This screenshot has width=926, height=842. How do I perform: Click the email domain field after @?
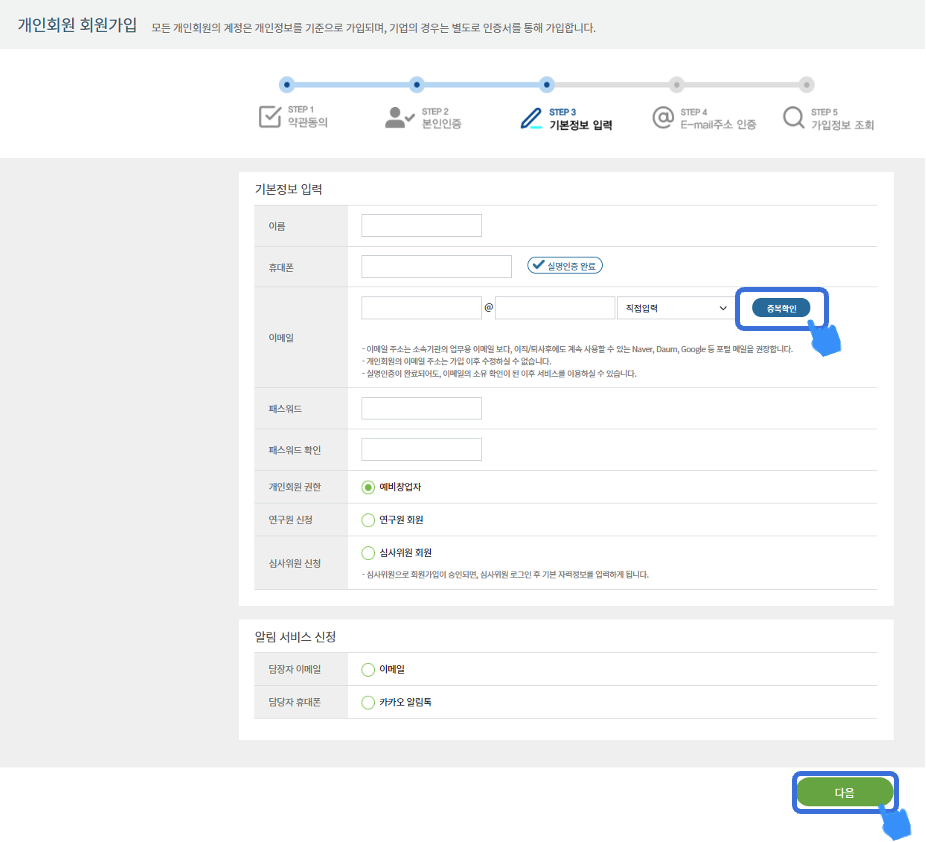(x=555, y=308)
